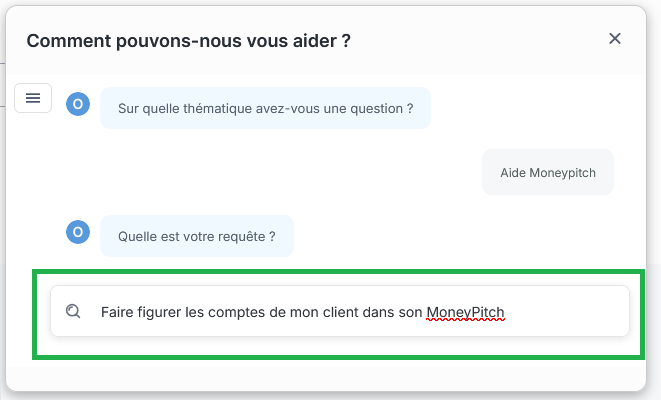The height and width of the screenshot is (400, 661).
Task: Click the word 'aider' in the dialog title
Action: (306, 41)
